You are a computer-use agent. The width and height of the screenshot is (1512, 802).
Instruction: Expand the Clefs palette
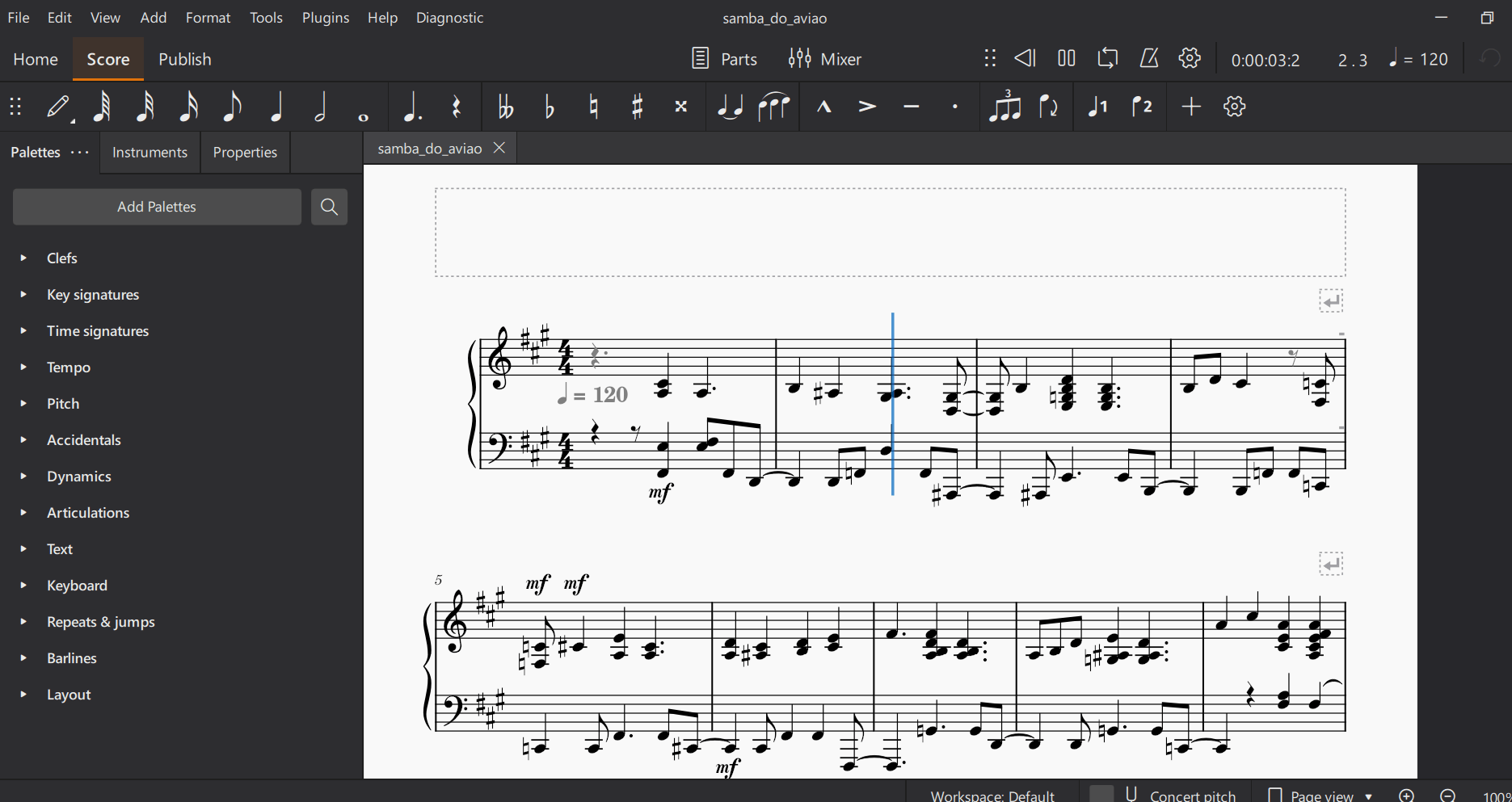click(23, 258)
